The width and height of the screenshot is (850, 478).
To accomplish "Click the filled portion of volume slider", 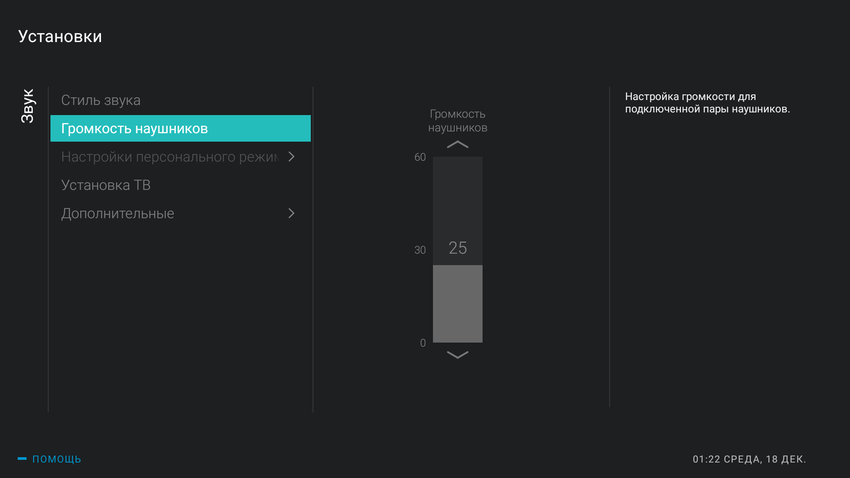I will pyautogui.click(x=457, y=305).
